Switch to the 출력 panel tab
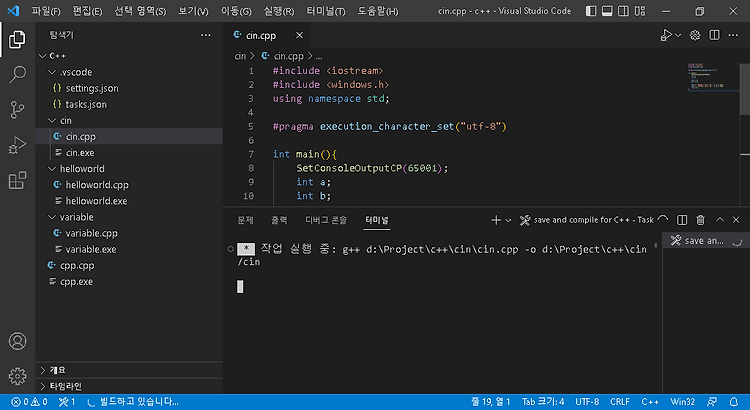The height and width of the screenshot is (410, 750). pos(279,220)
